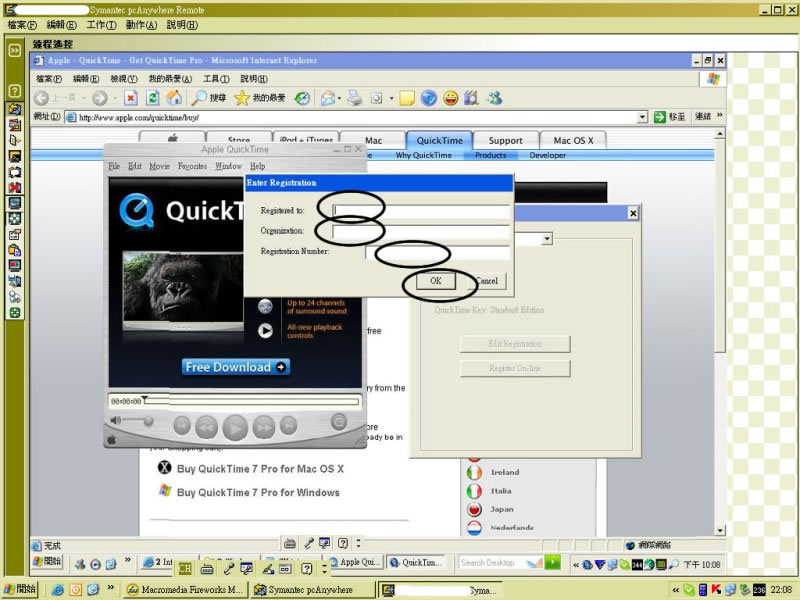Click the orange play icon beside All-new playback controls
The width and height of the screenshot is (800, 600).
(265, 331)
